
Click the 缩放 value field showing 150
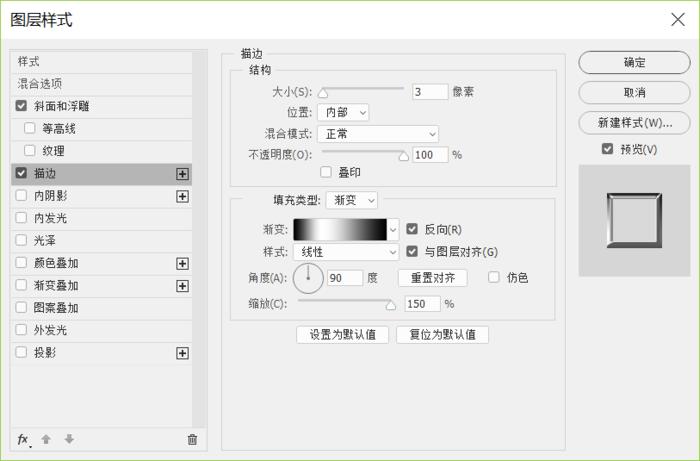pos(422,304)
